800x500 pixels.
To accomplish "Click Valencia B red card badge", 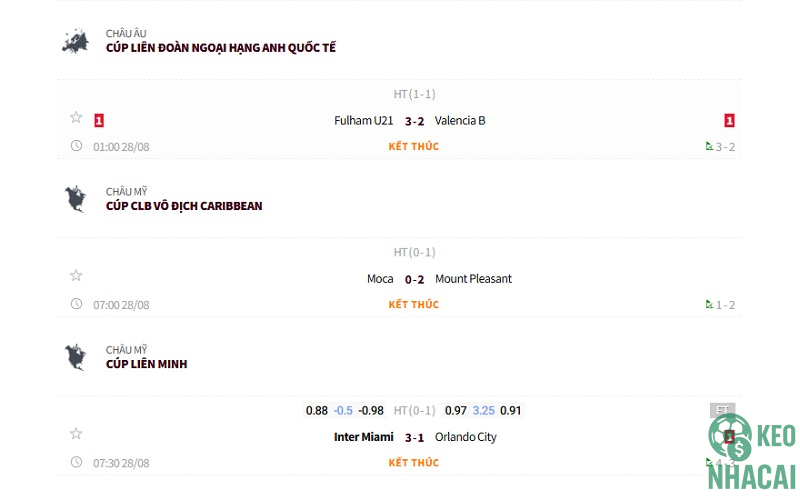I will (730, 121).
